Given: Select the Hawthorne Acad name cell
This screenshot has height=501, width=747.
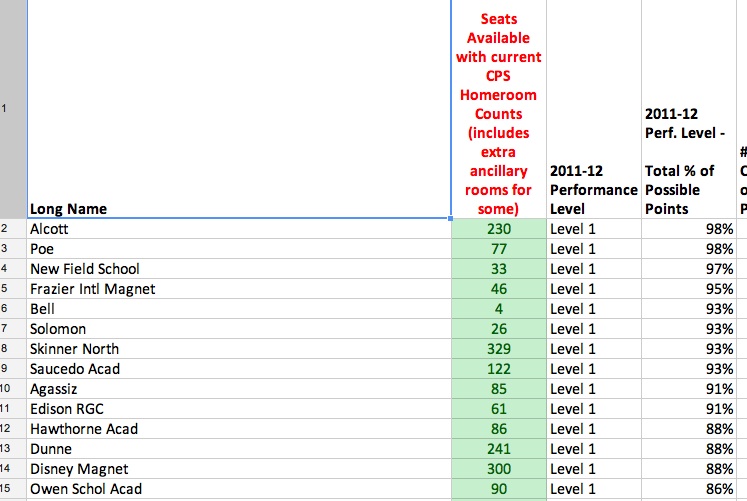Looking at the screenshot, I should pyautogui.click(x=238, y=429).
